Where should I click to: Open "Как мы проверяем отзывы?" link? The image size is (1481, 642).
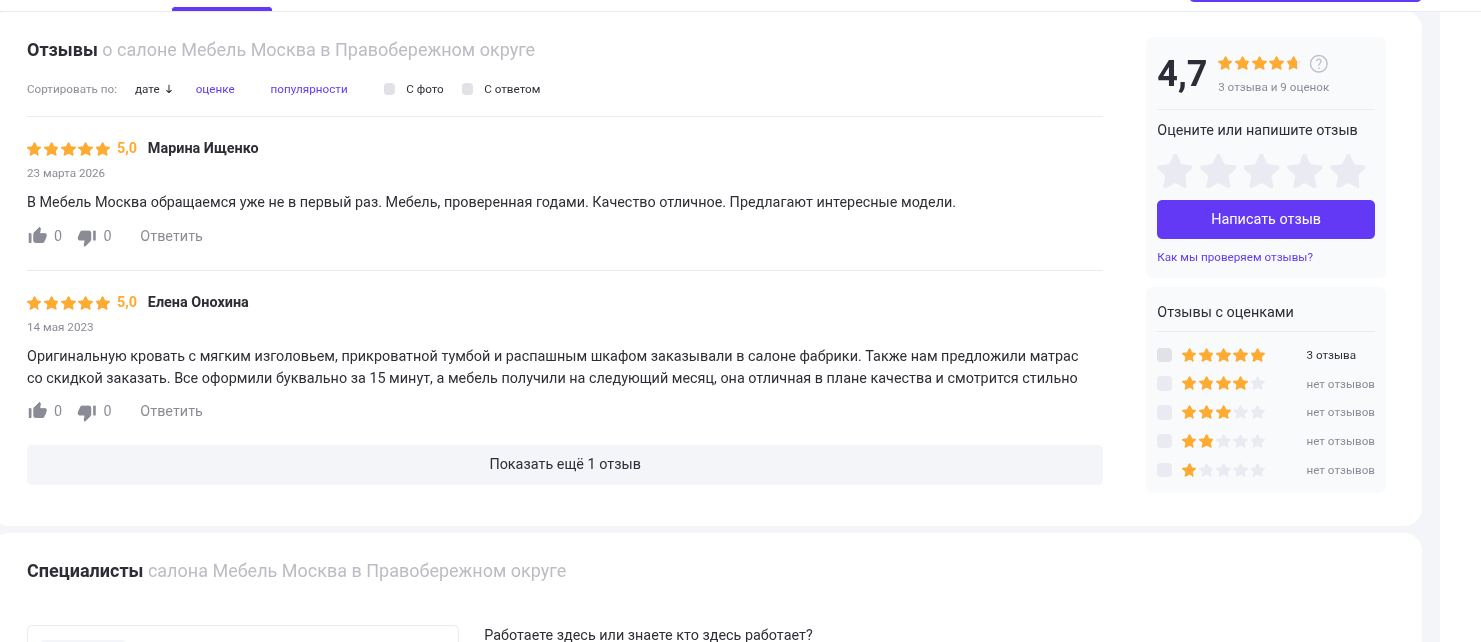[1235, 257]
